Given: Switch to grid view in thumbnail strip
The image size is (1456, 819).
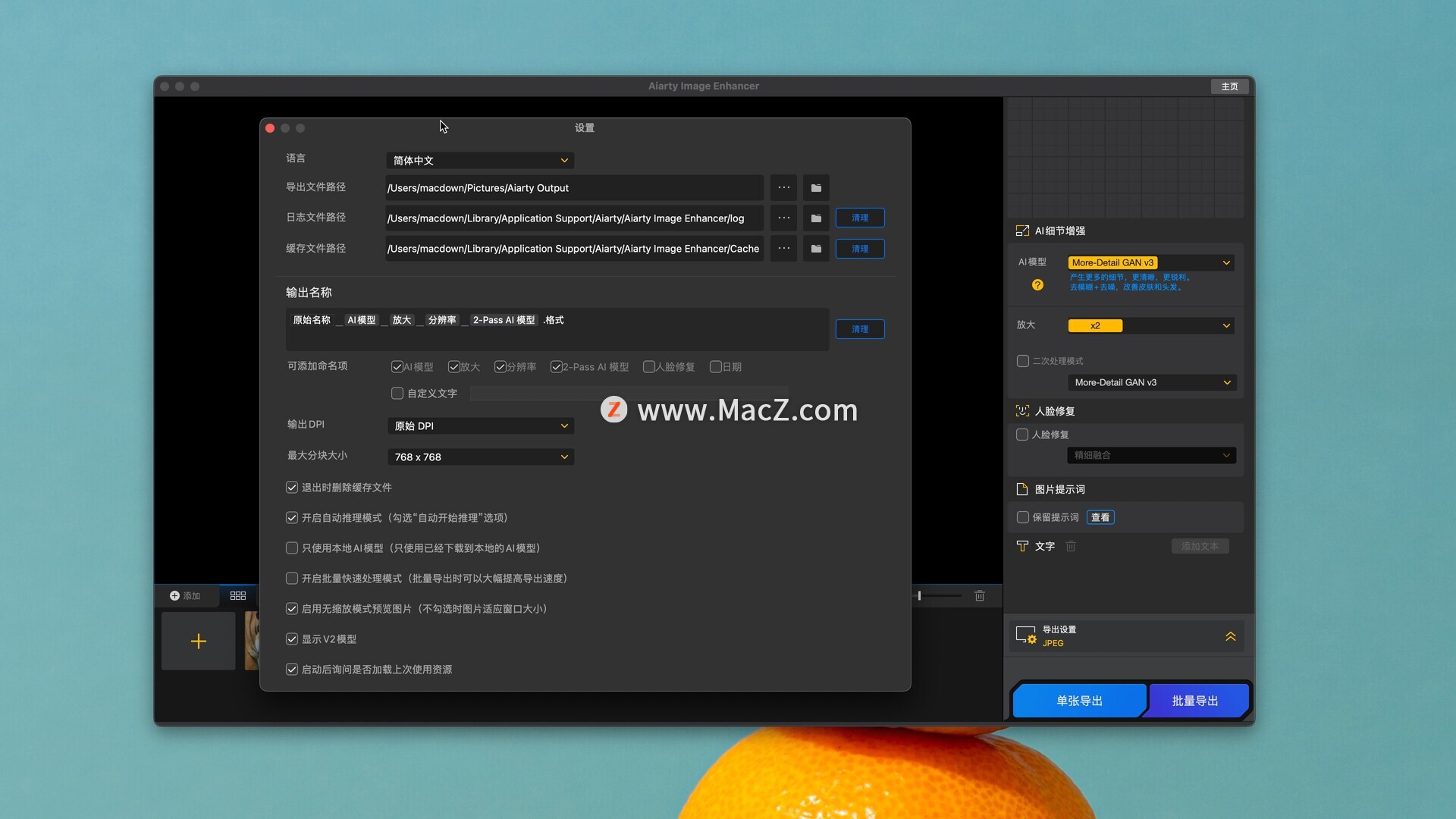Looking at the screenshot, I should pyautogui.click(x=238, y=596).
